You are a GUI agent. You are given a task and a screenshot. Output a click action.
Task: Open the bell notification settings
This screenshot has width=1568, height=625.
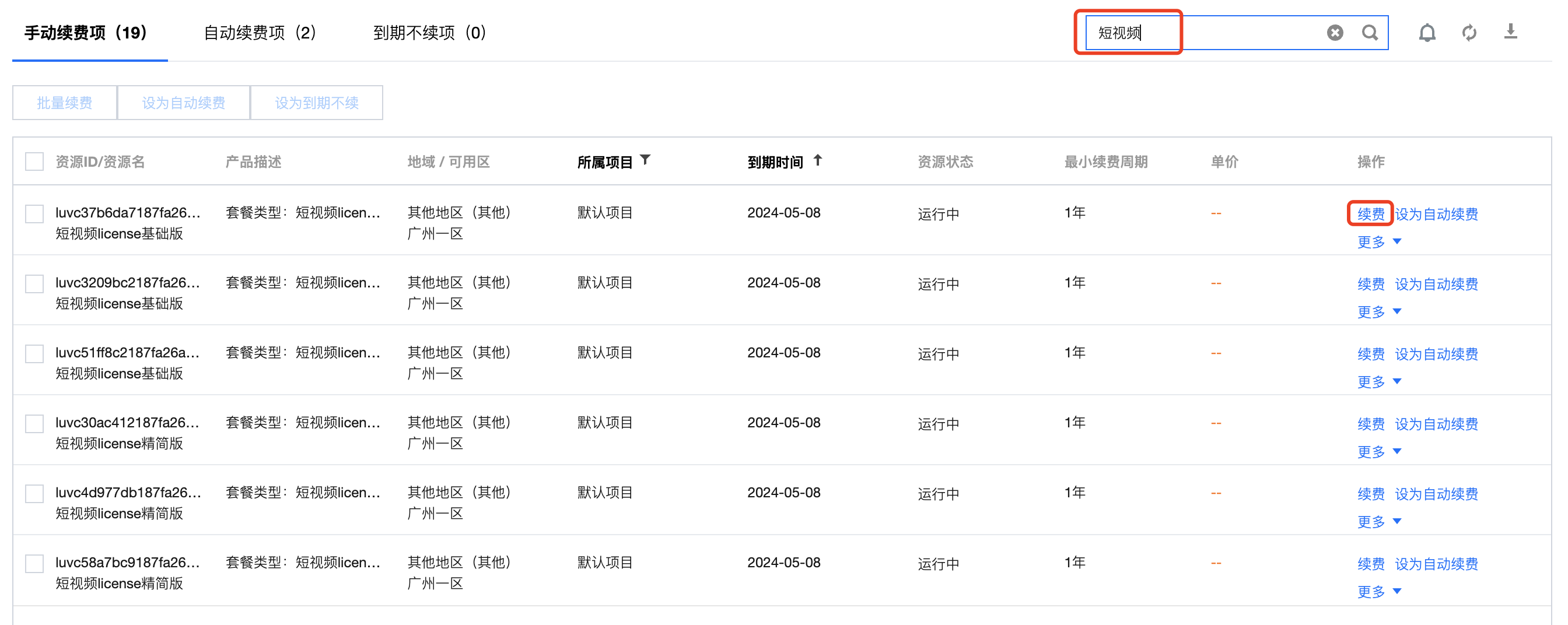click(1427, 33)
